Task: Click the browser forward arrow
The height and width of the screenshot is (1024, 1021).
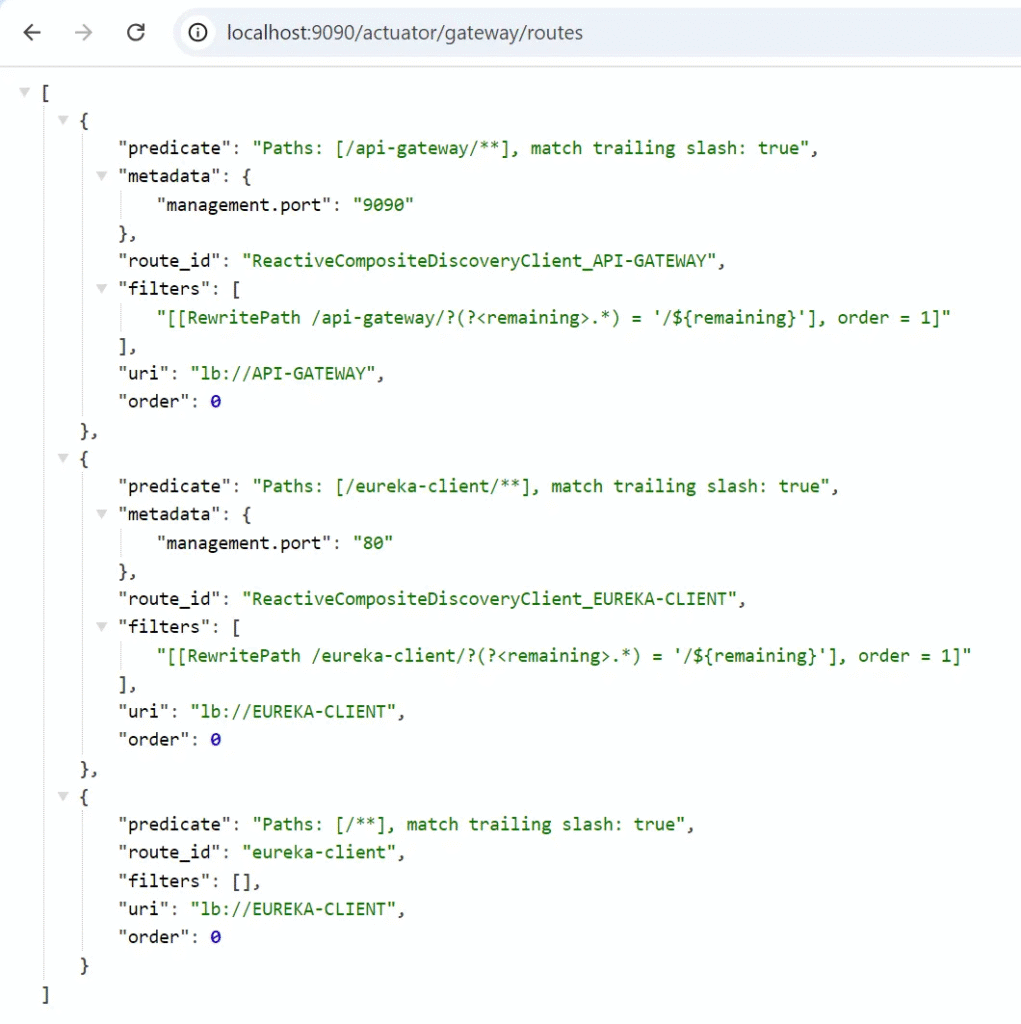Action: (84, 32)
